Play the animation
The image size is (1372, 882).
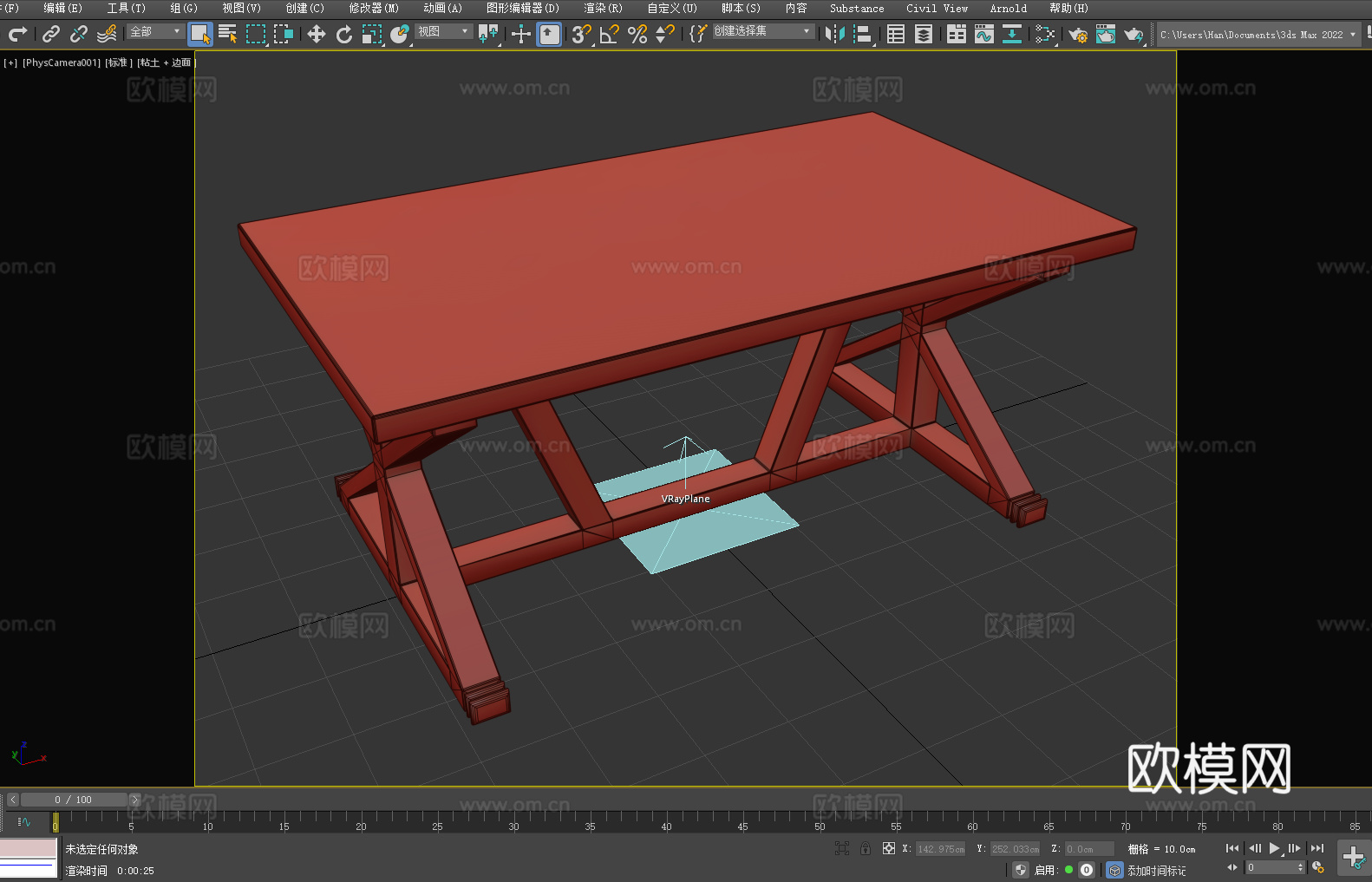point(1275,848)
